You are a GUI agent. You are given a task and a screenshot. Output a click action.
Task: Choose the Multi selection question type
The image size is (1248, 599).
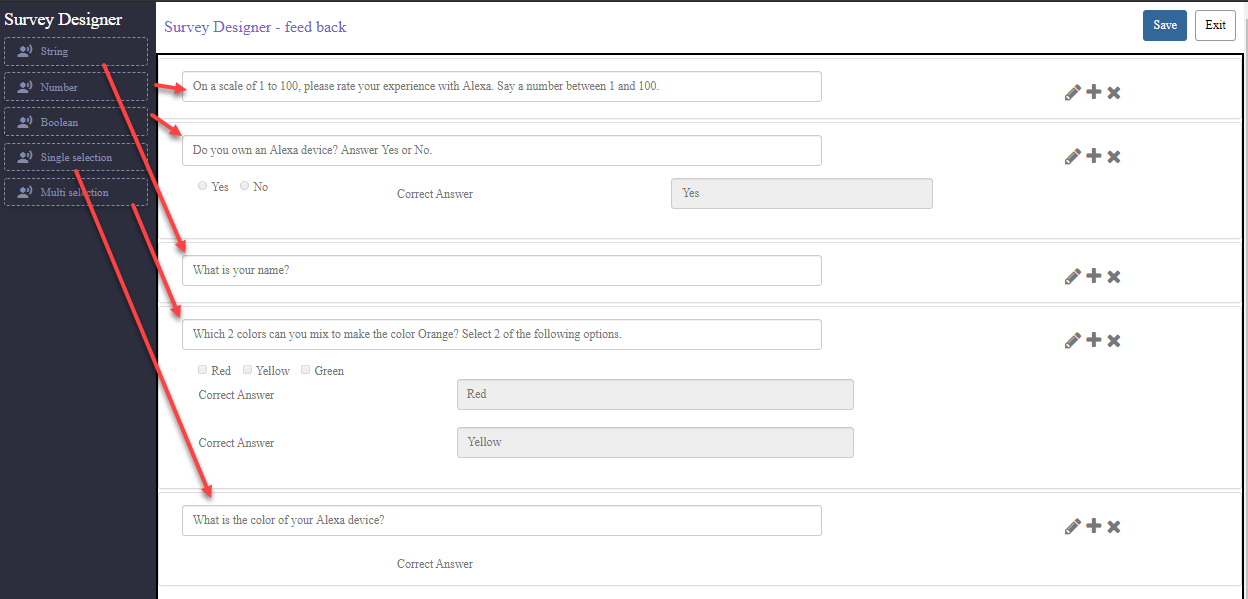coord(76,192)
